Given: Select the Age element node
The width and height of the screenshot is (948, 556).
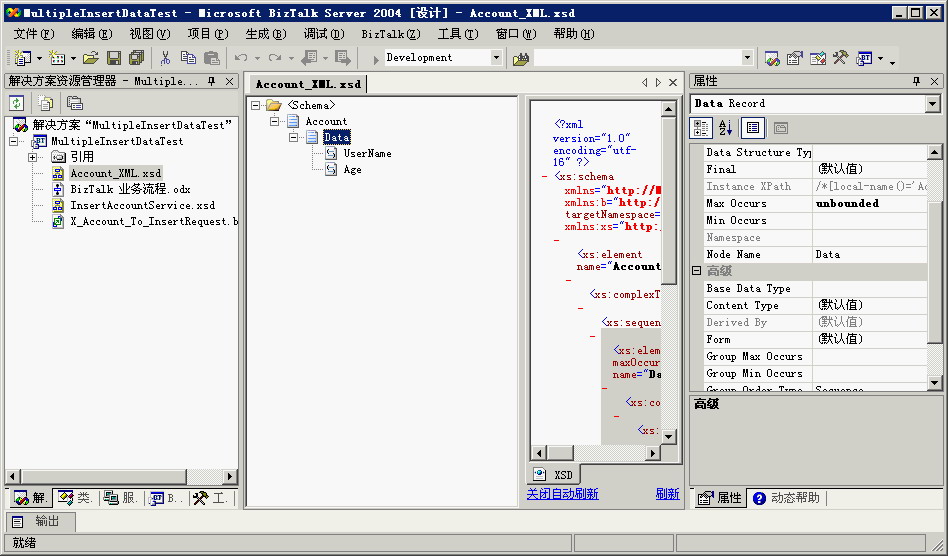Looking at the screenshot, I should point(352,170).
